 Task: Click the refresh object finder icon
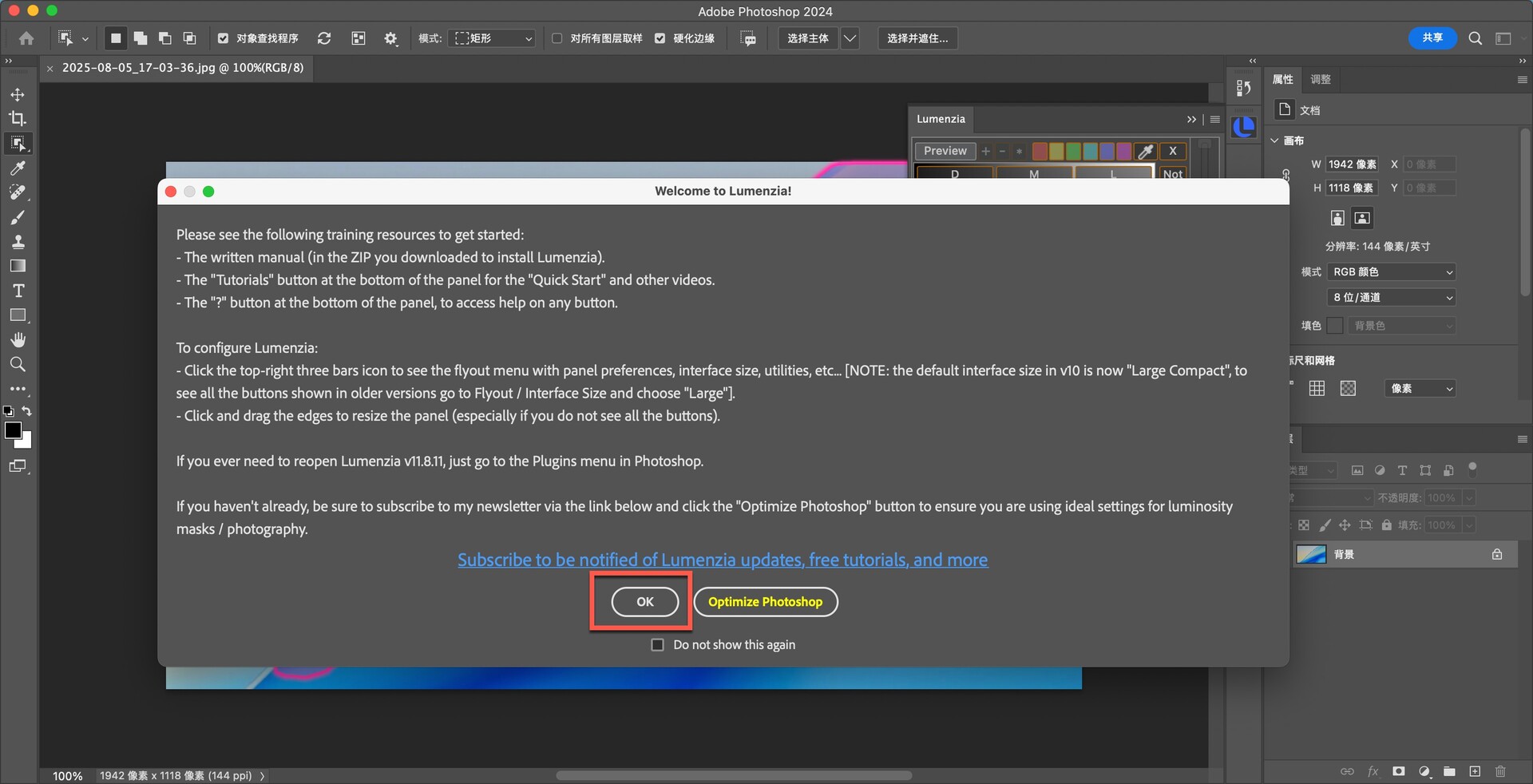pos(324,38)
